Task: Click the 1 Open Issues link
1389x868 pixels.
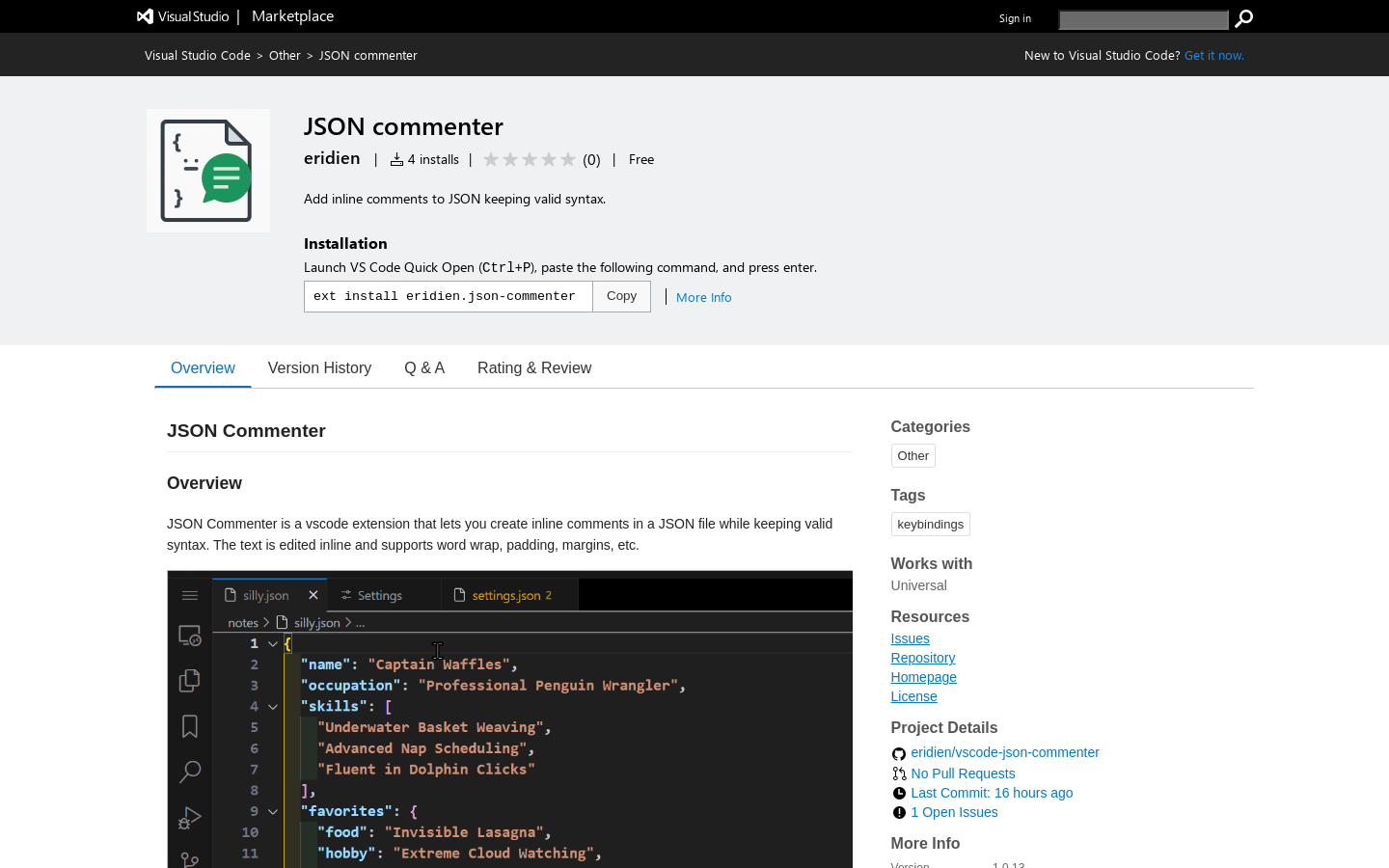Action: click(954, 812)
